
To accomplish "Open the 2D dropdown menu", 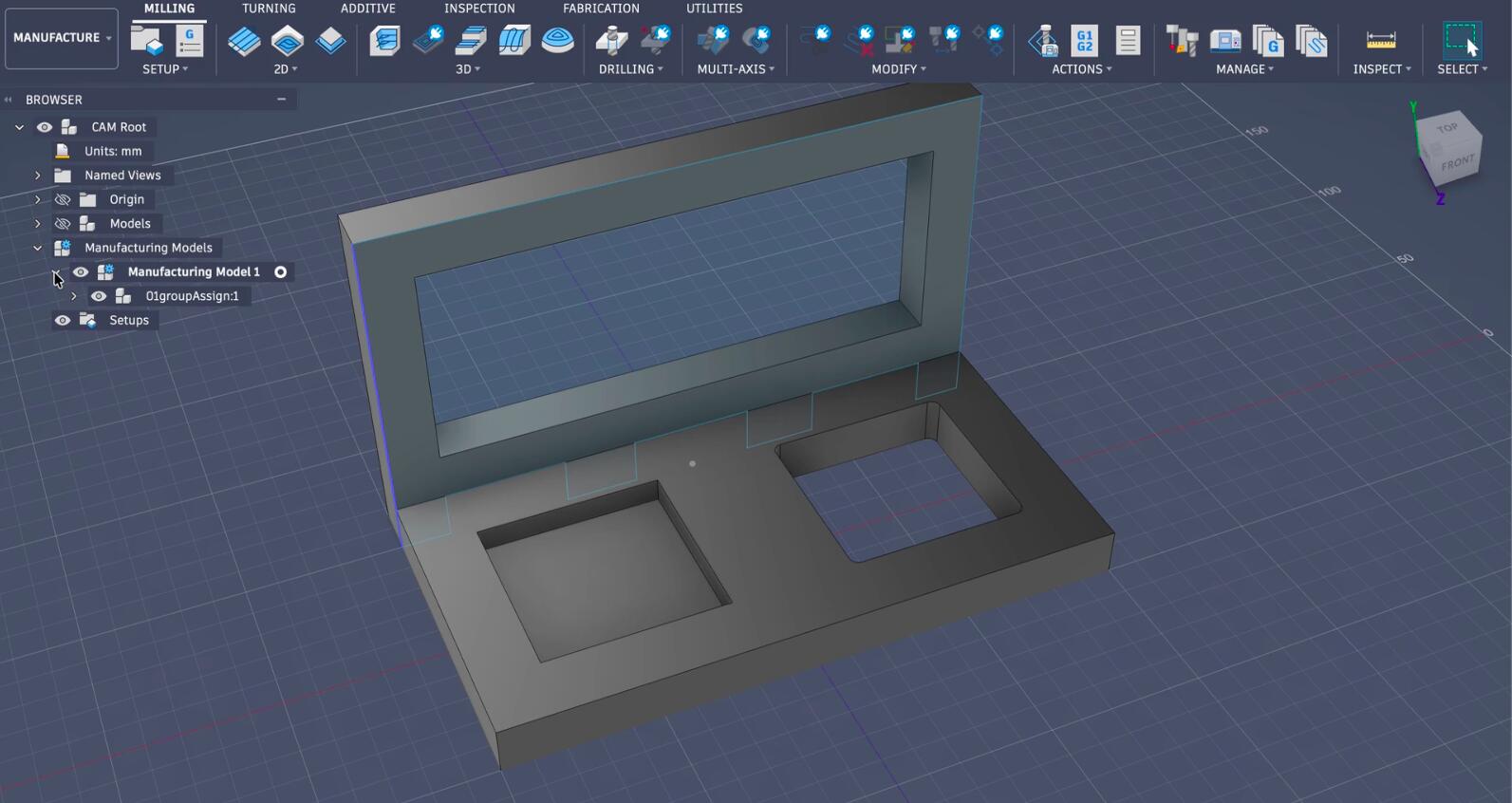I will (286, 69).
